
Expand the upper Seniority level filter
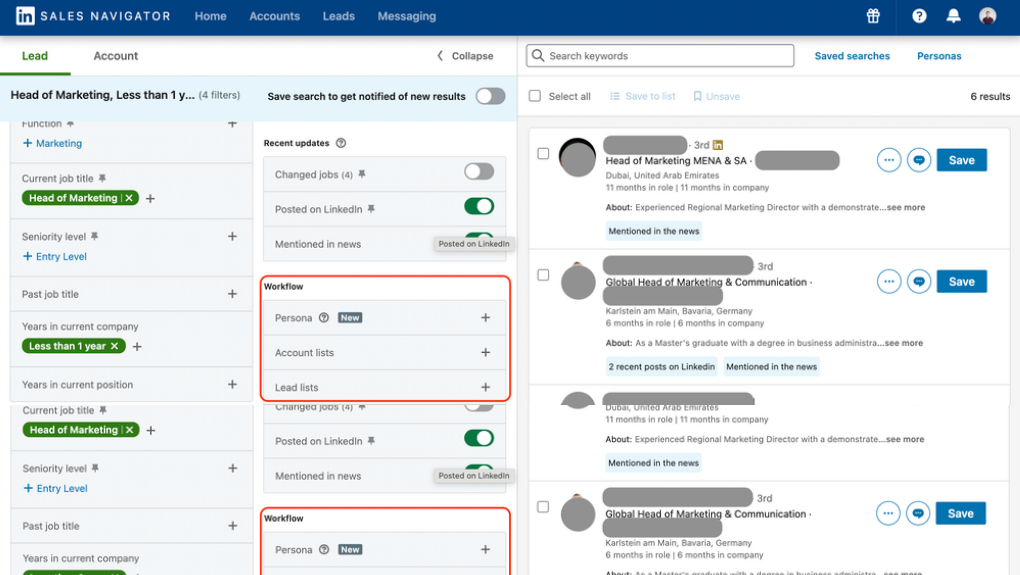coord(232,236)
